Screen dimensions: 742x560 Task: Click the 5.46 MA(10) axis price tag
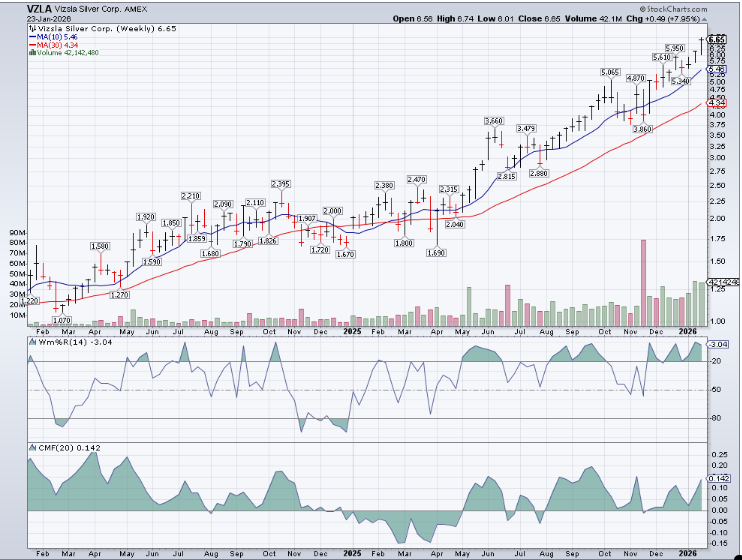716,70
